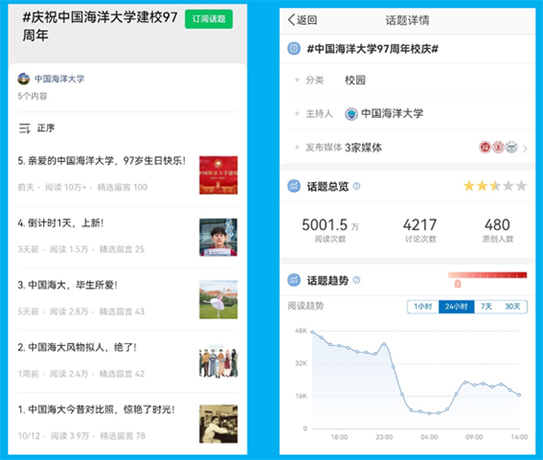Click the 订阅话题 subscribe button
This screenshot has width=543, height=460.
(x=208, y=19)
